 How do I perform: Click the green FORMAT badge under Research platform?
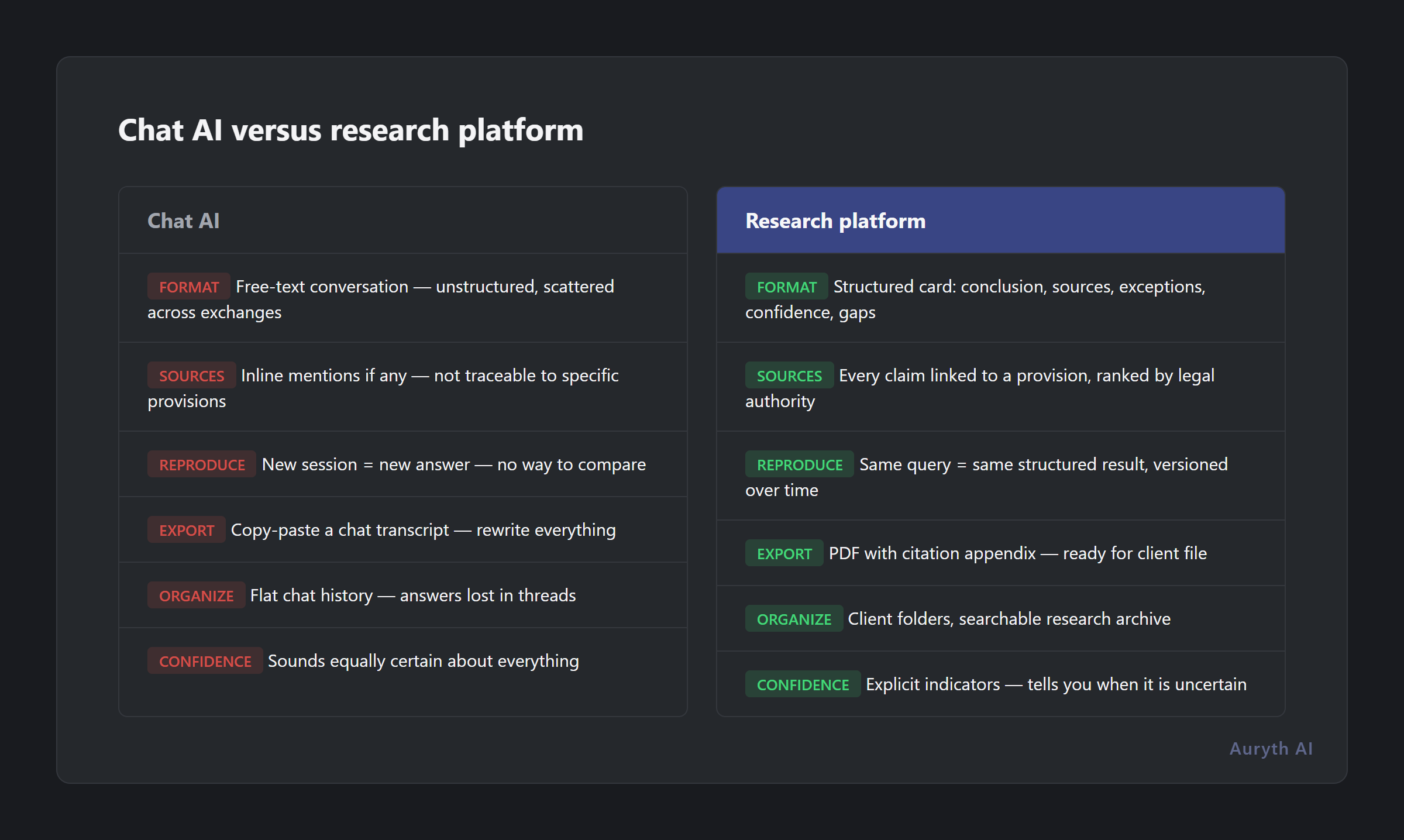point(786,286)
